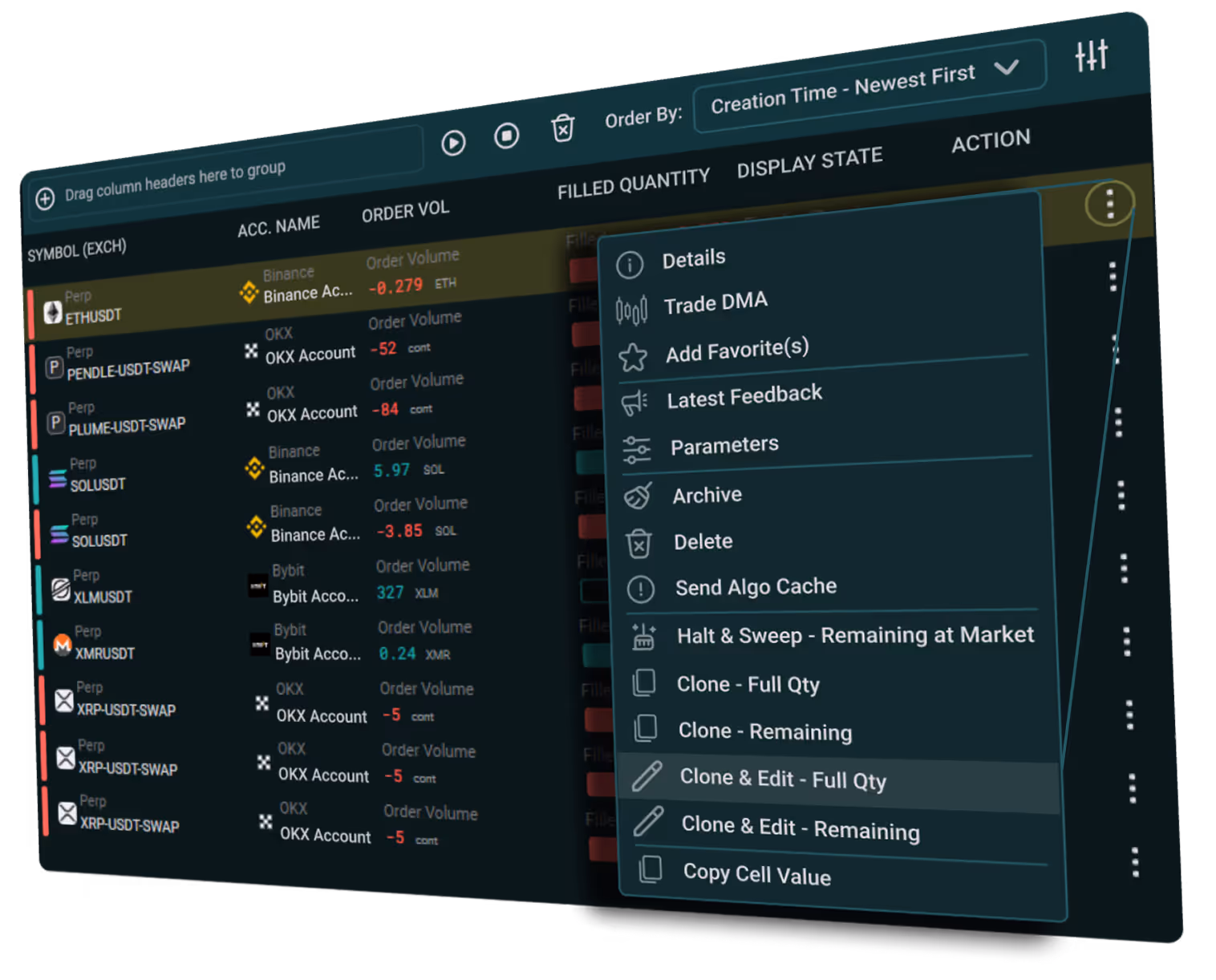Screen dimensions: 1216x980
Task: Select Clone & Edit - Full Qty from the menu
Action: click(784, 780)
